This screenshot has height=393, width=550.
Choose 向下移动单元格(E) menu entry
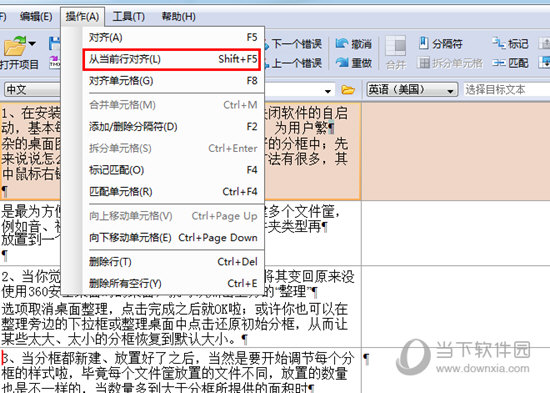point(173,238)
